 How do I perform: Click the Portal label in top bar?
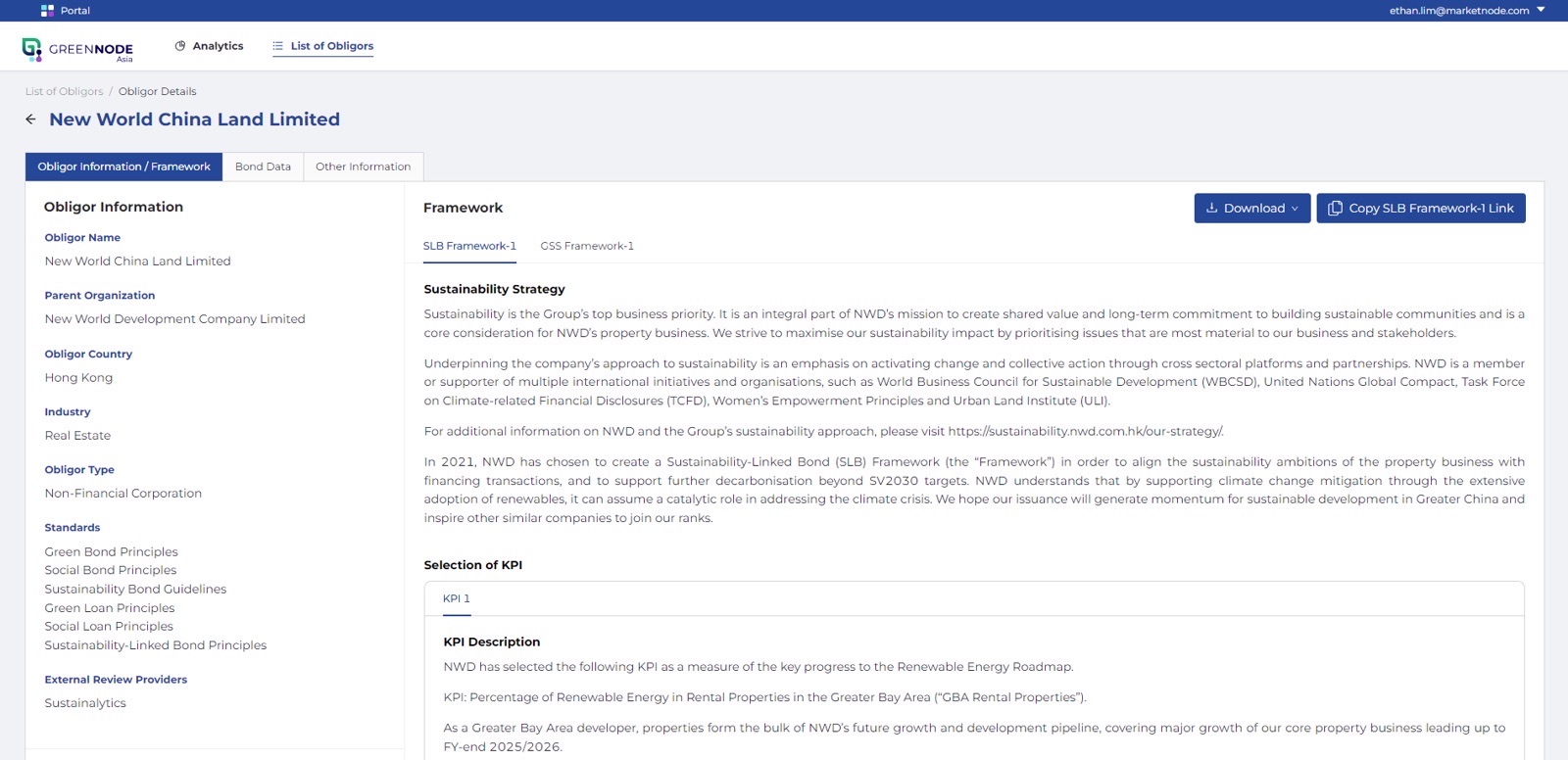(x=75, y=11)
